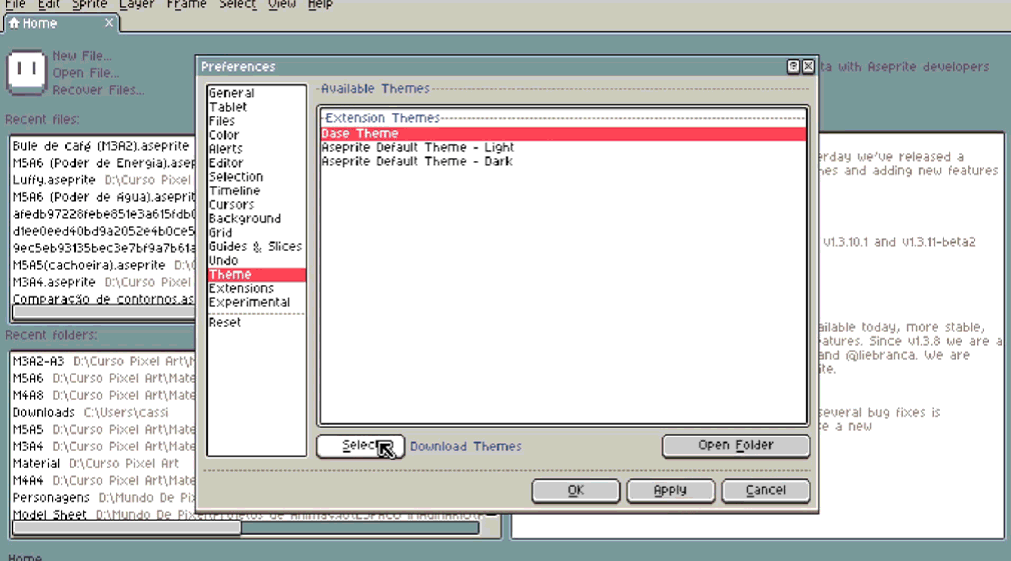Select the Grid preferences section

coord(257,233)
